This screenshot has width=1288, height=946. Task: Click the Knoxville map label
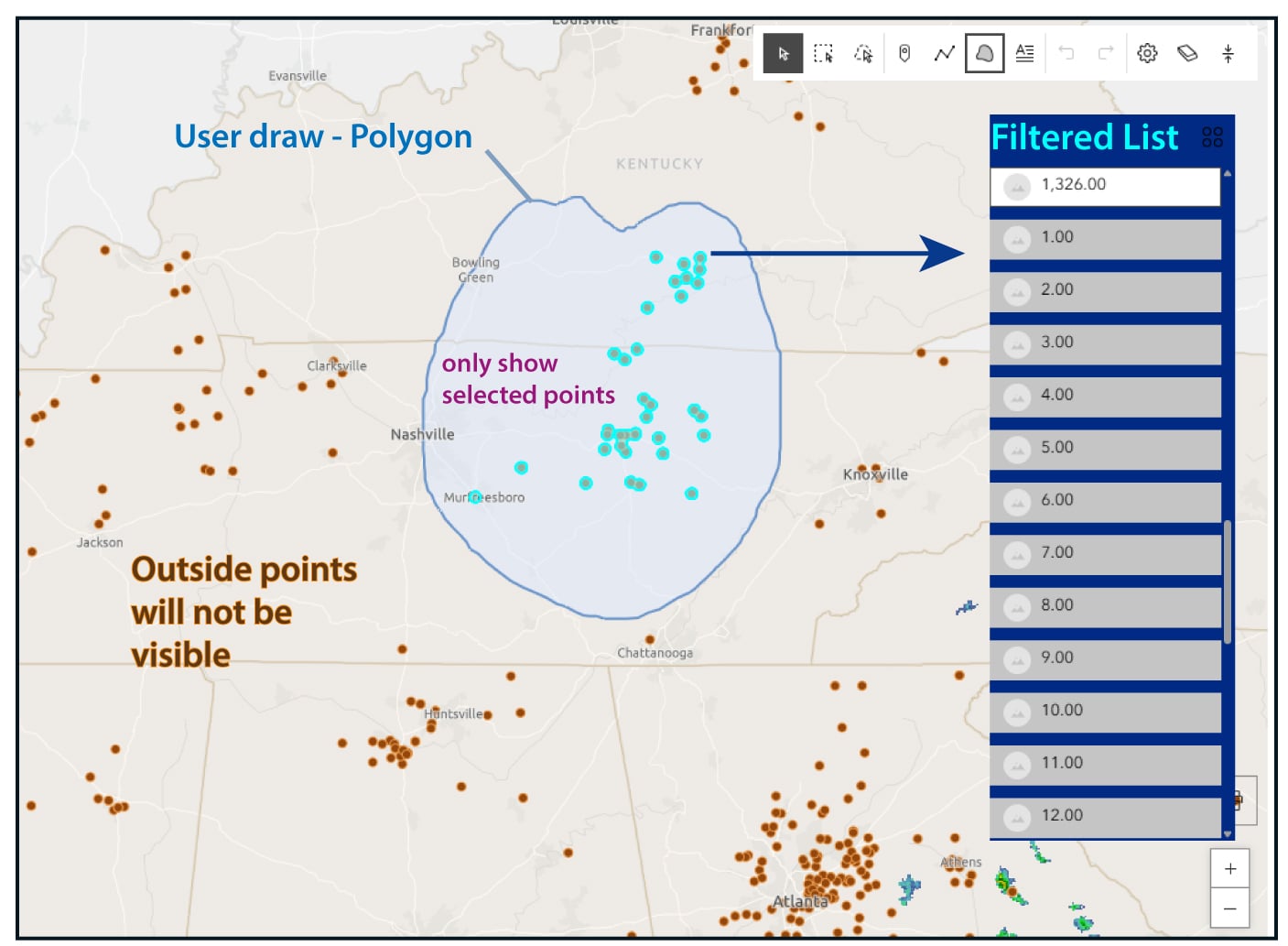coord(875,474)
